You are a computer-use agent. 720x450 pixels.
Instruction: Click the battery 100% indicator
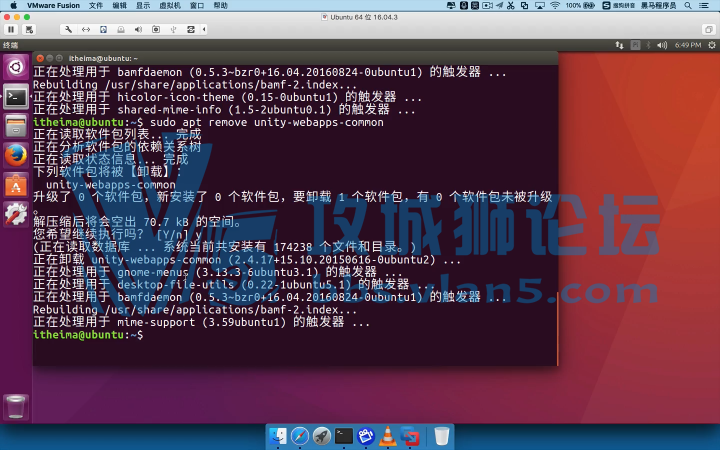580,6
